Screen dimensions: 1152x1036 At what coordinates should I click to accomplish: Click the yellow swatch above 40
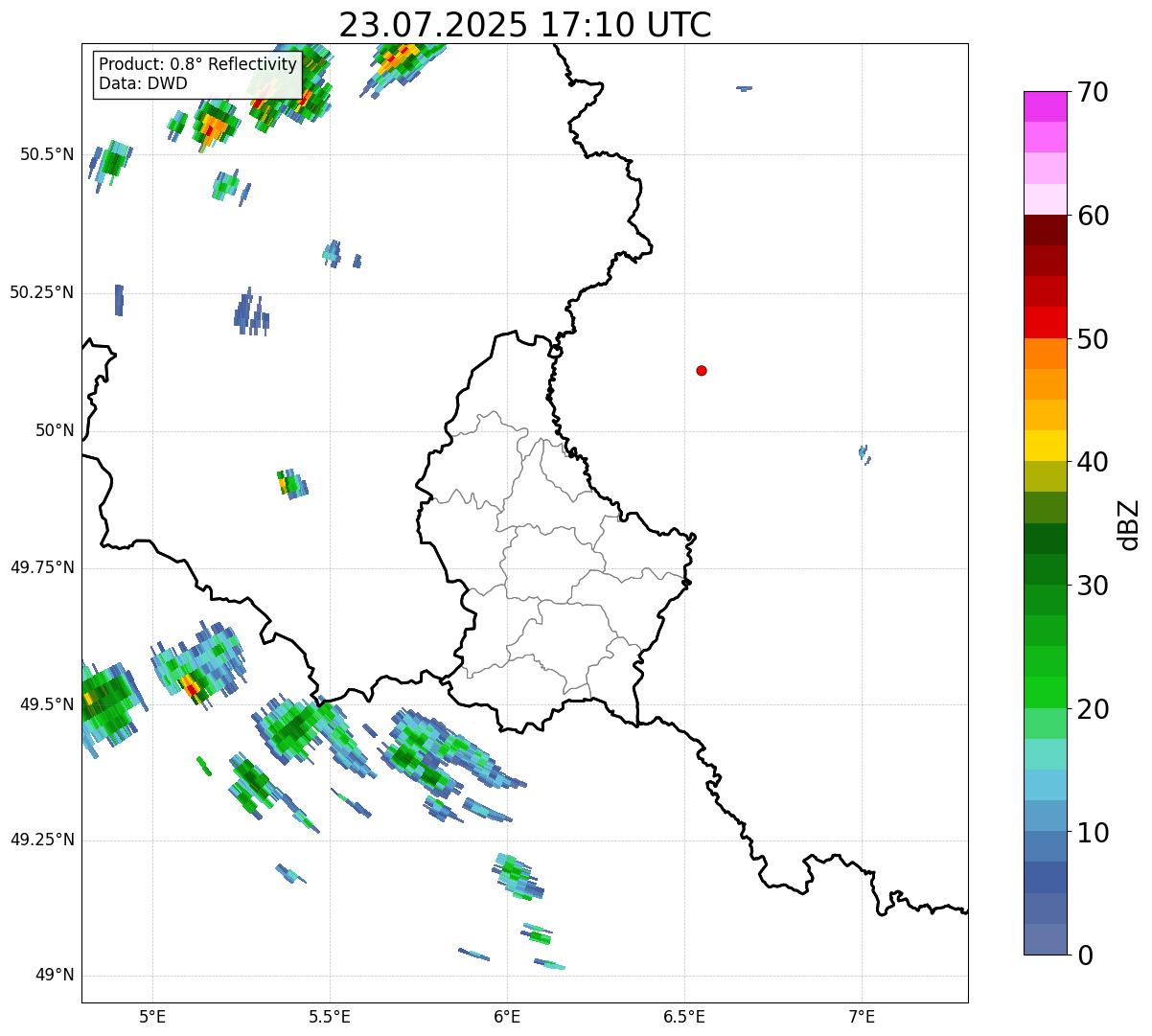tap(1045, 446)
